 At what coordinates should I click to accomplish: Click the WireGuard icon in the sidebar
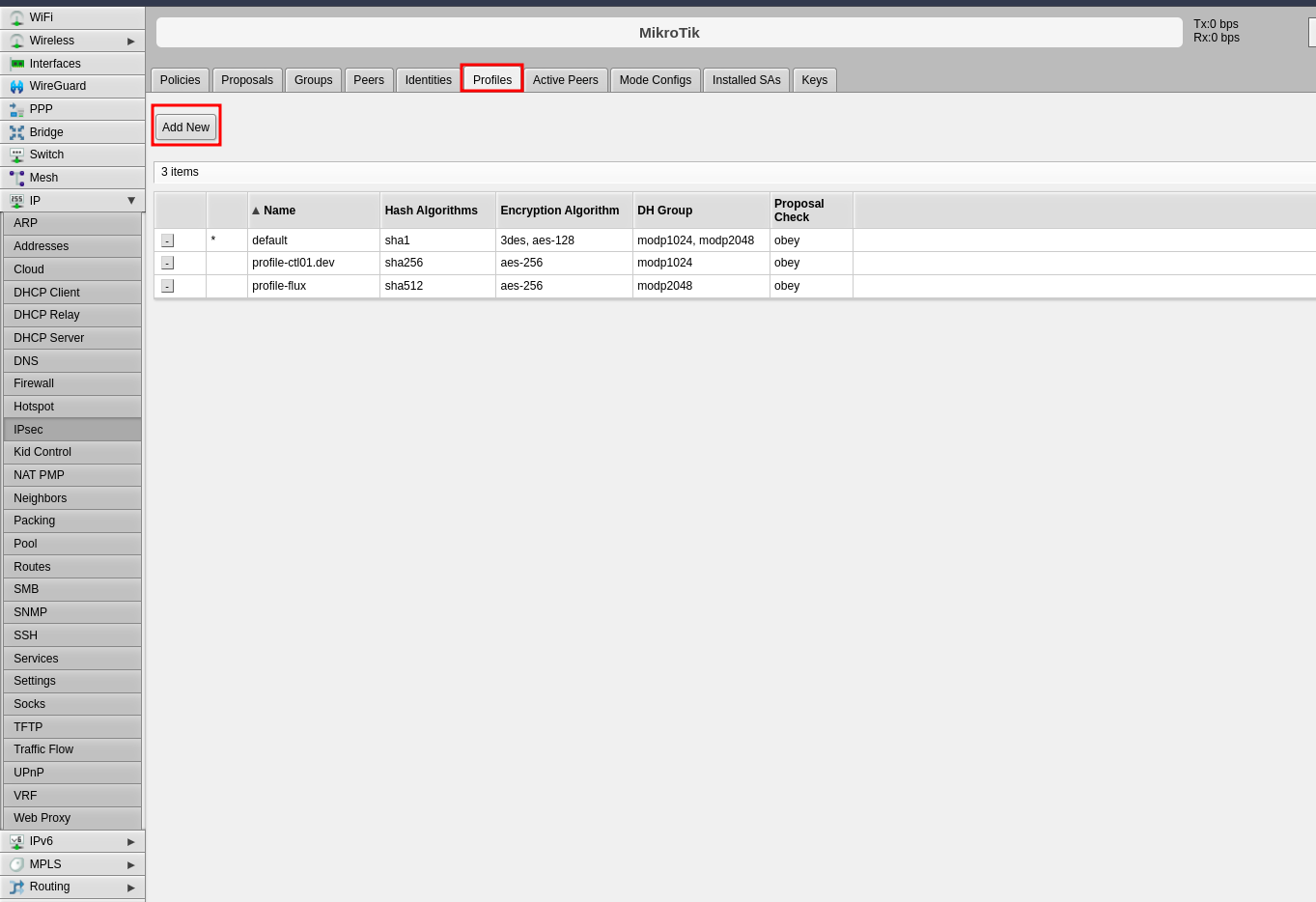tap(16, 86)
